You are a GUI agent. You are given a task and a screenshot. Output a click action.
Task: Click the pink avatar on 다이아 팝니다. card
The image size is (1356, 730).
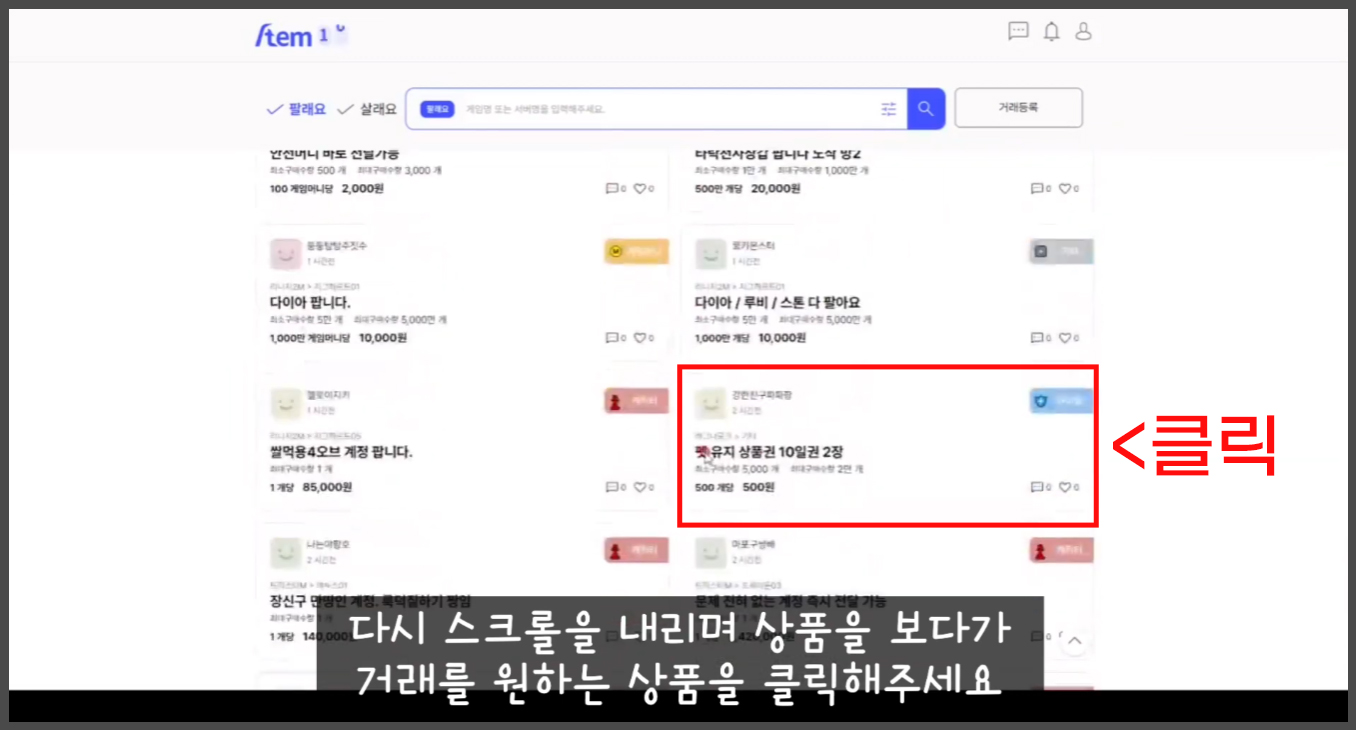pos(286,254)
